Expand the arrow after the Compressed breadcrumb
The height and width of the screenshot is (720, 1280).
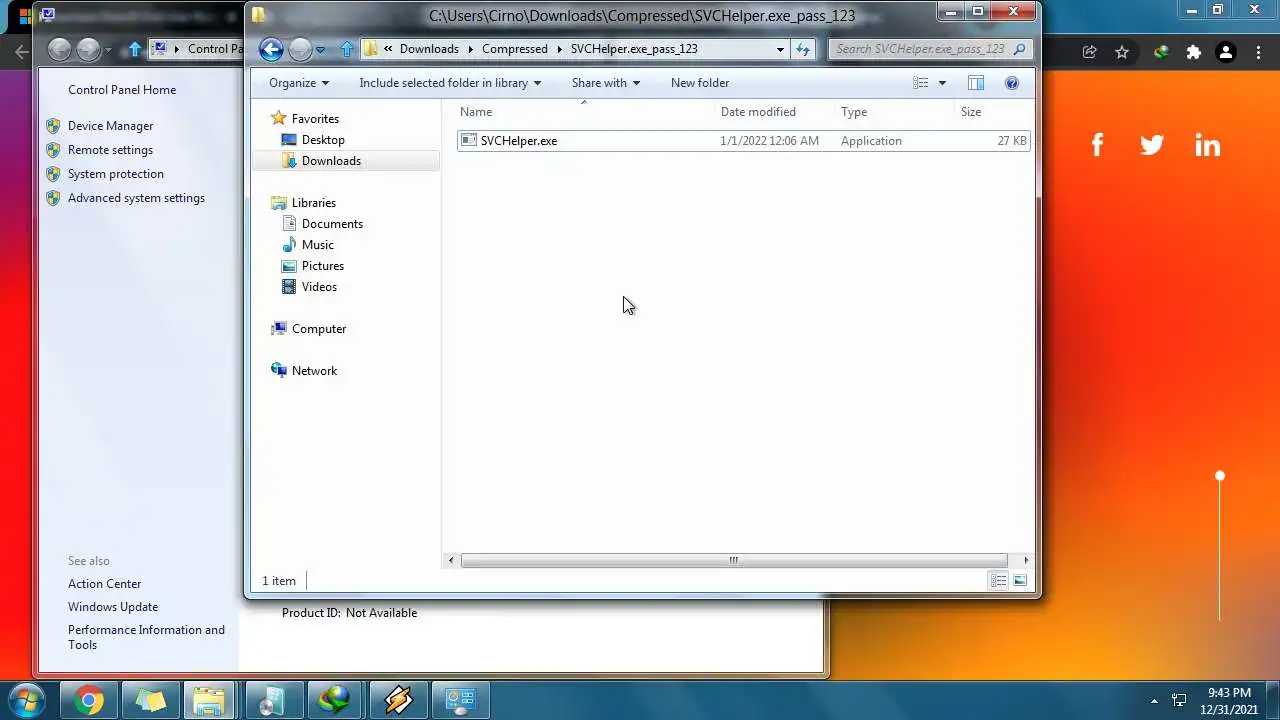(x=560, y=49)
